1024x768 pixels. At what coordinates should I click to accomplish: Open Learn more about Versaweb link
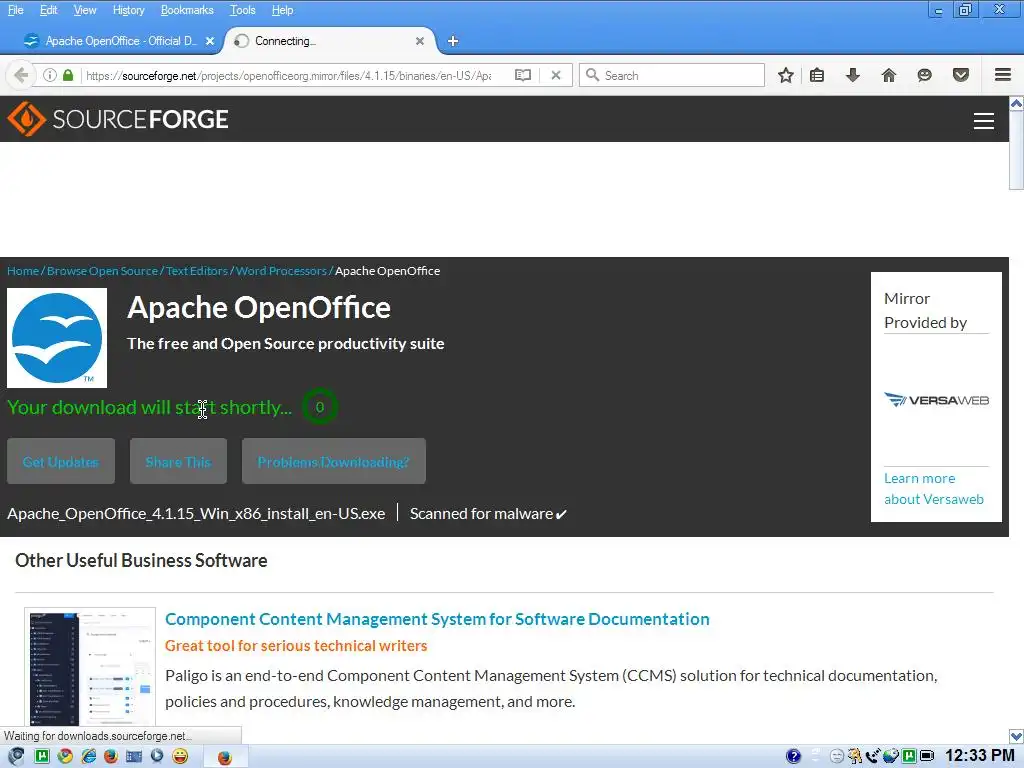coord(934,488)
